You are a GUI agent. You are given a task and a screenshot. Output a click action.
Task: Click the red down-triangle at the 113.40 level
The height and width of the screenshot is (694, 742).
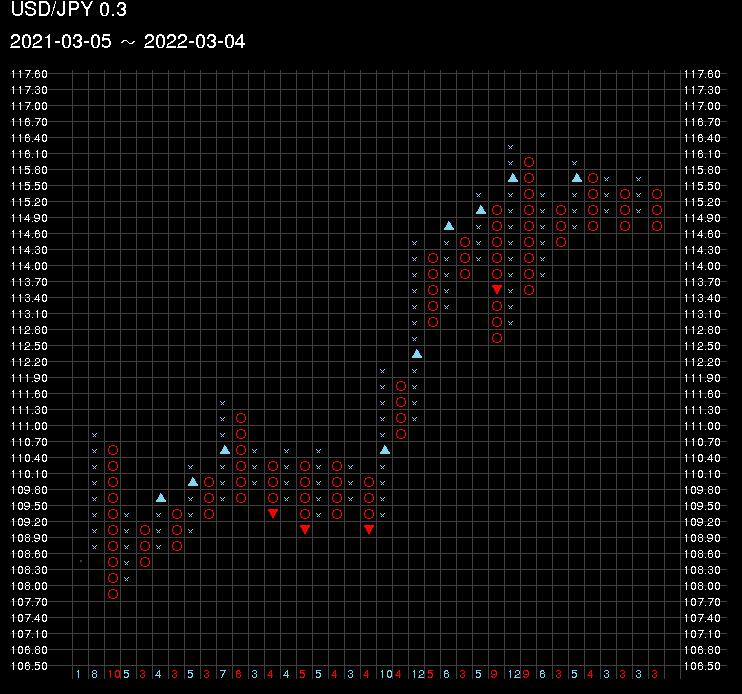click(497, 289)
